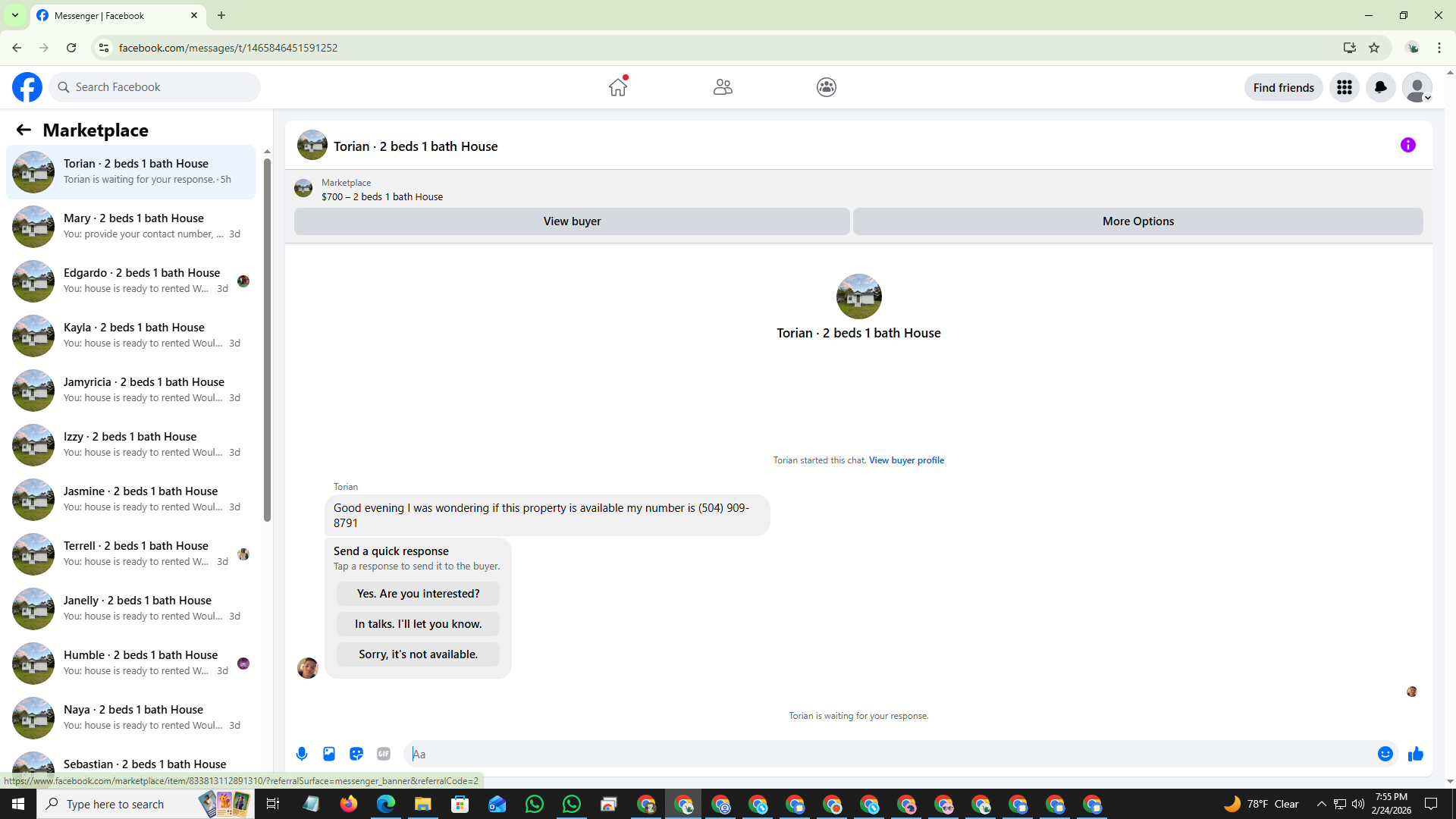Open the Facebook apps grid menu
1456x819 pixels.
(1344, 87)
